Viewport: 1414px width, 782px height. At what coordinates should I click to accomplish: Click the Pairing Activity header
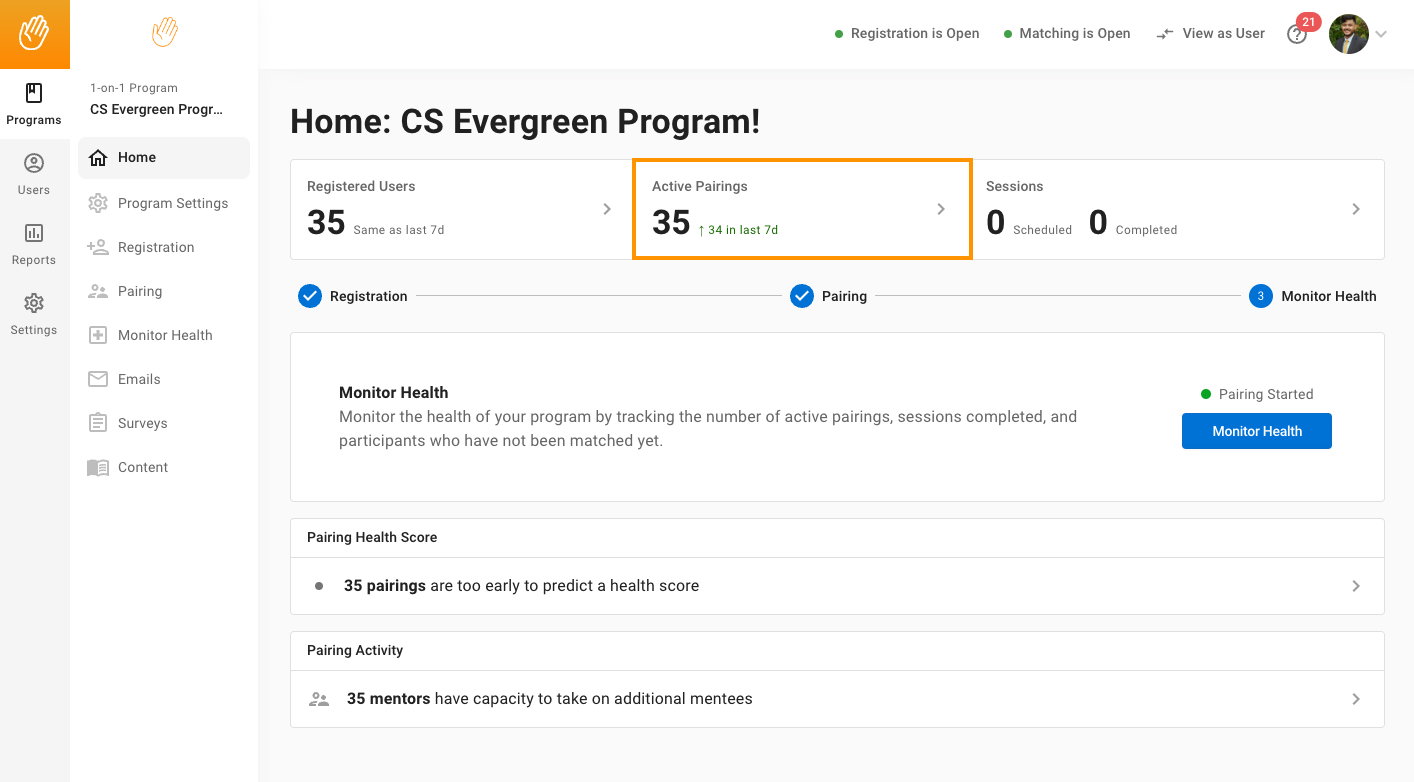pyautogui.click(x=355, y=650)
